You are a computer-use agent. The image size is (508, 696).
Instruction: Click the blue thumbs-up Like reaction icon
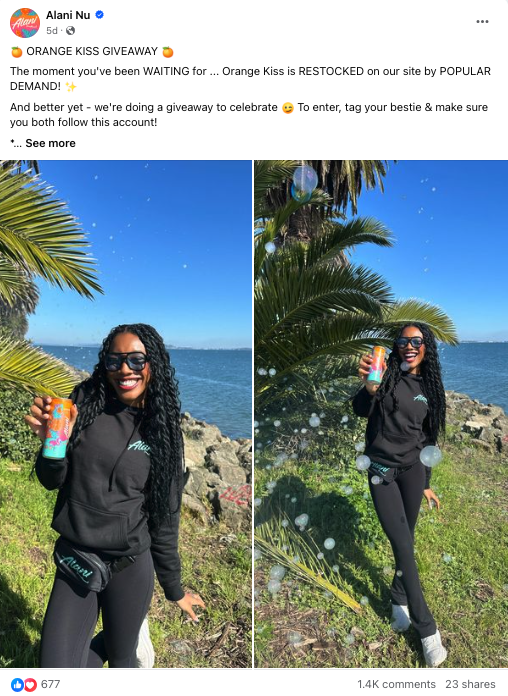coord(17,684)
